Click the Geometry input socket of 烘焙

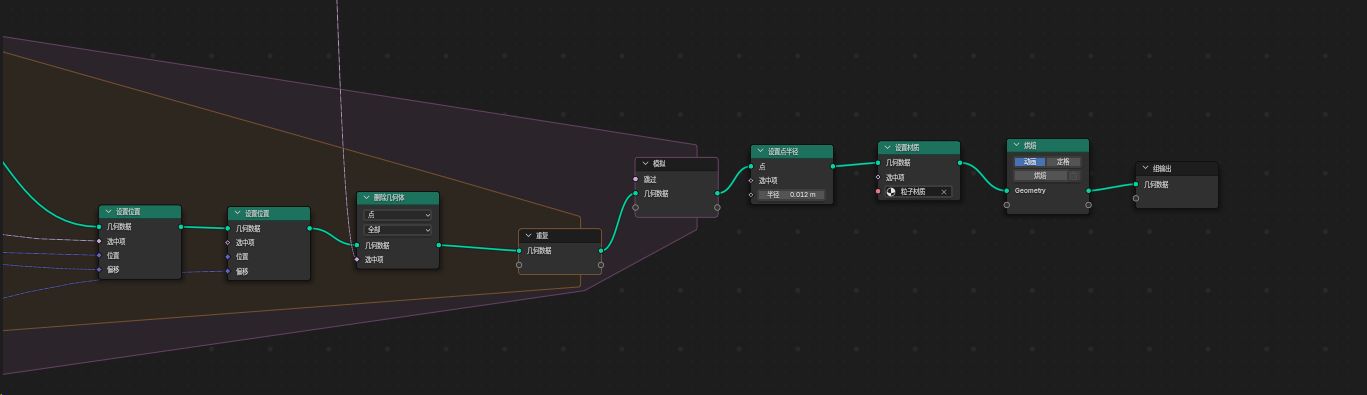click(x=1007, y=190)
